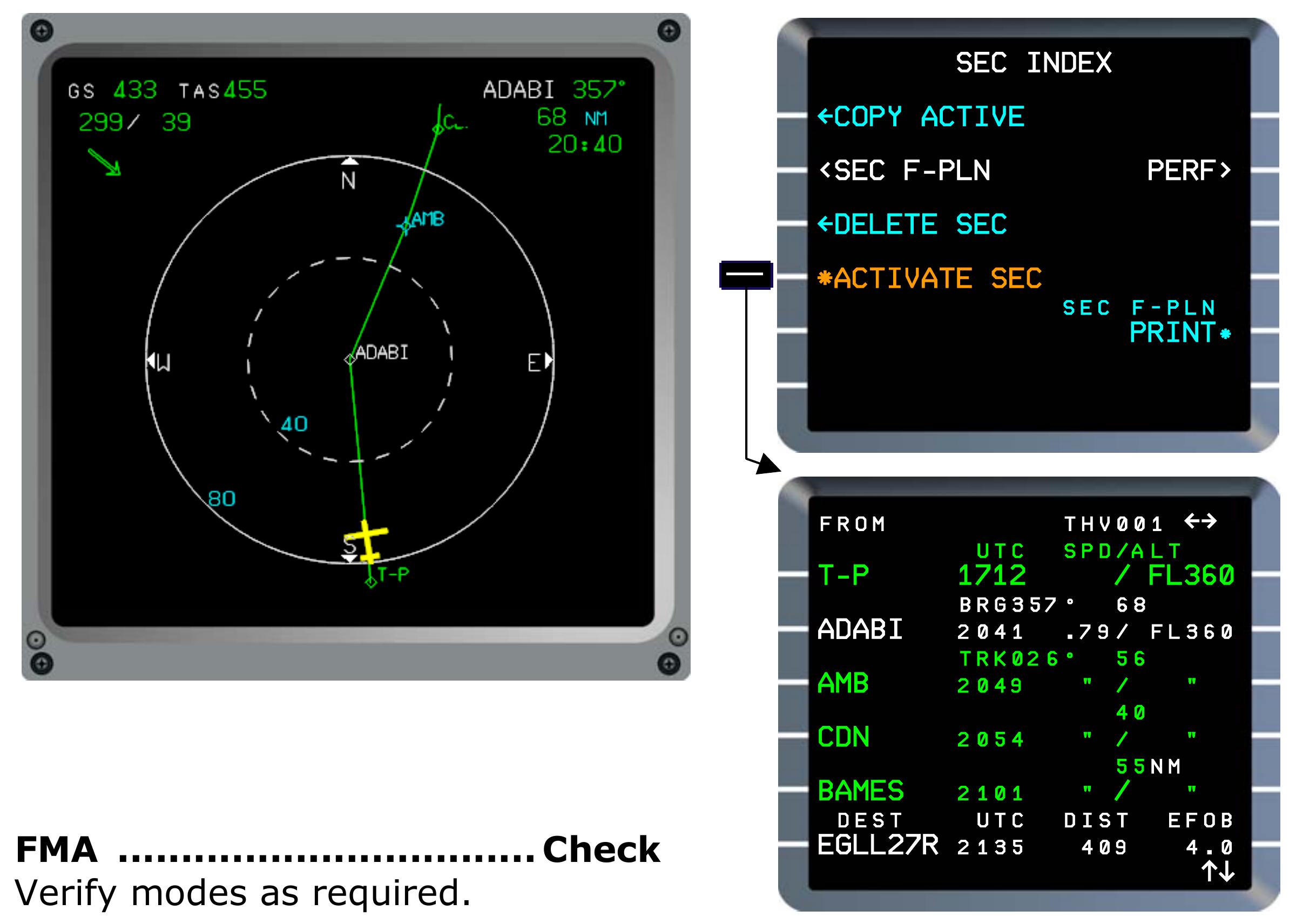Click the TAS value 455
The image size is (1296, 924).
245,90
